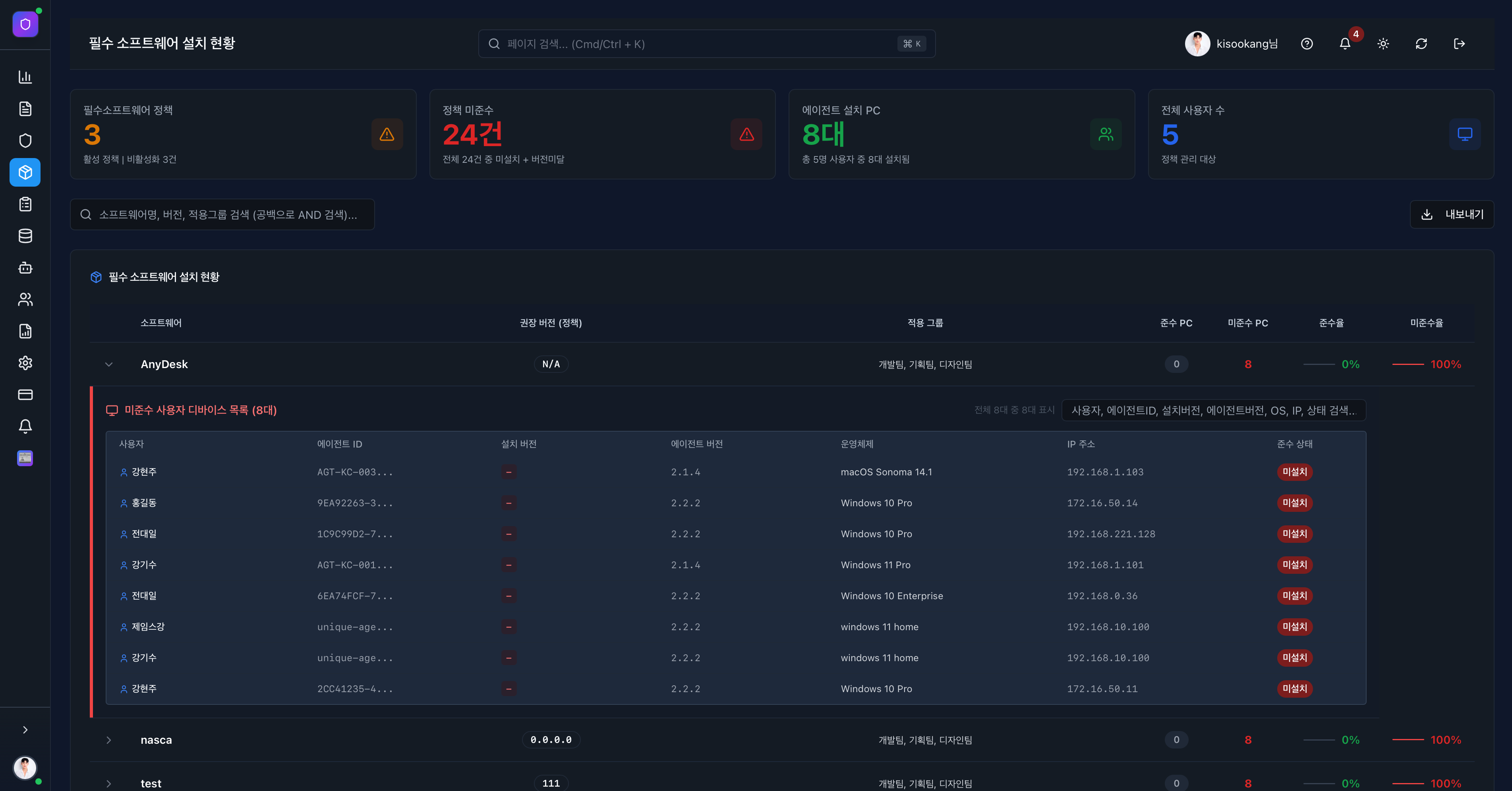This screenshot has width=1512, height=791.
Task: Click the 정책 미준수 24건 card
Action: [x=602, y=134]
